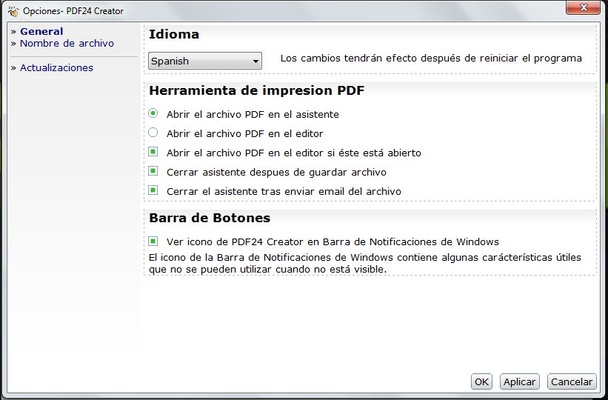Toggle Ver icono de PDF24 Creator checkbox
This screenshot has height=400, width=608.
point(153,241)
